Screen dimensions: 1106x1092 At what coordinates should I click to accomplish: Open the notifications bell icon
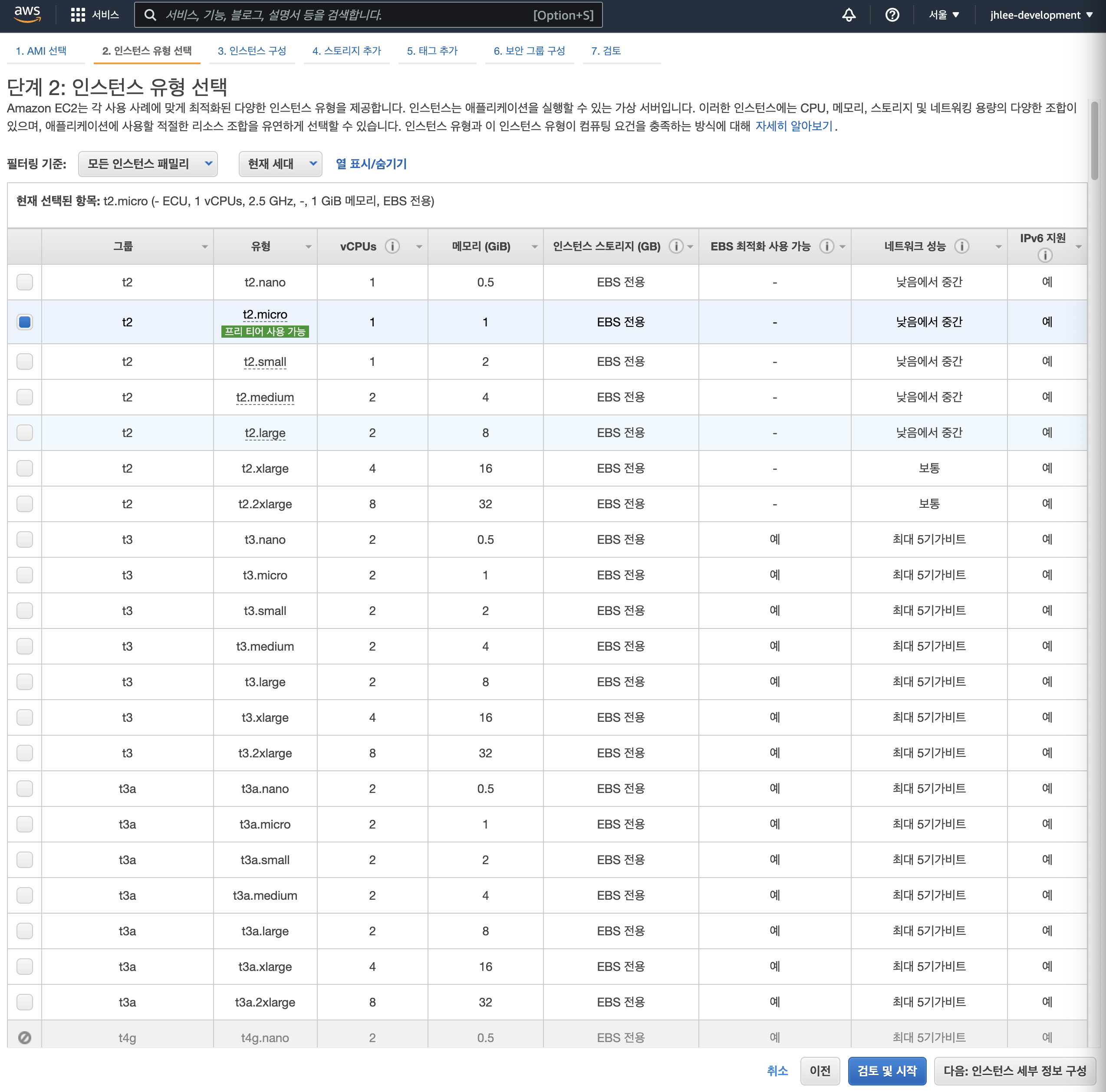(x=849, y=15)
